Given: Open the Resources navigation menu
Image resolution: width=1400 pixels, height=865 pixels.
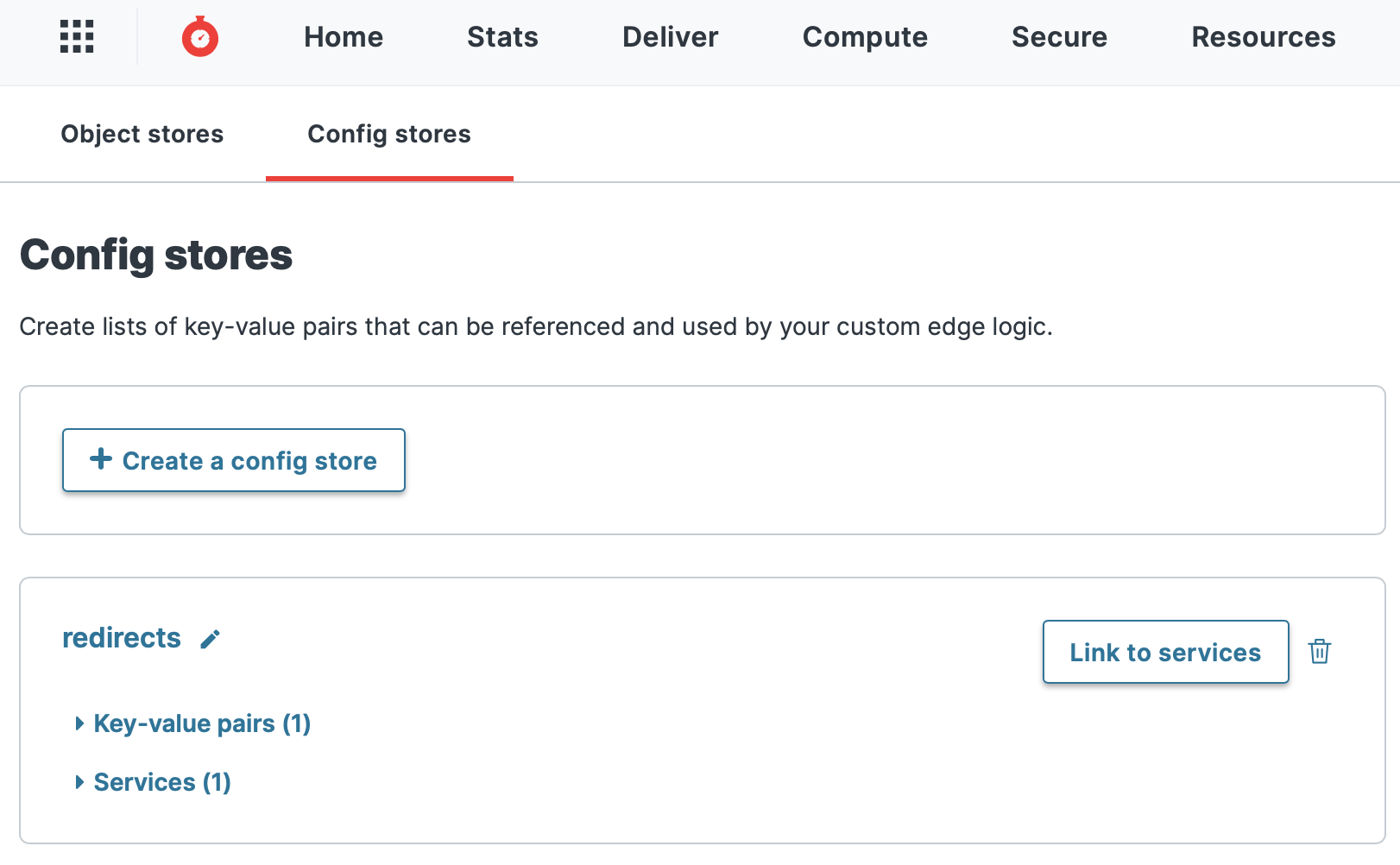Looking at the screenshot, I should (x=1263, y=37).
